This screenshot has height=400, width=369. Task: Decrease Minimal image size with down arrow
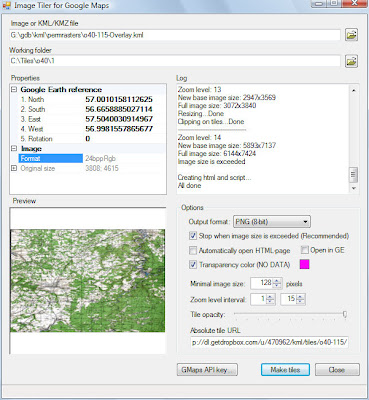[277, 286]
